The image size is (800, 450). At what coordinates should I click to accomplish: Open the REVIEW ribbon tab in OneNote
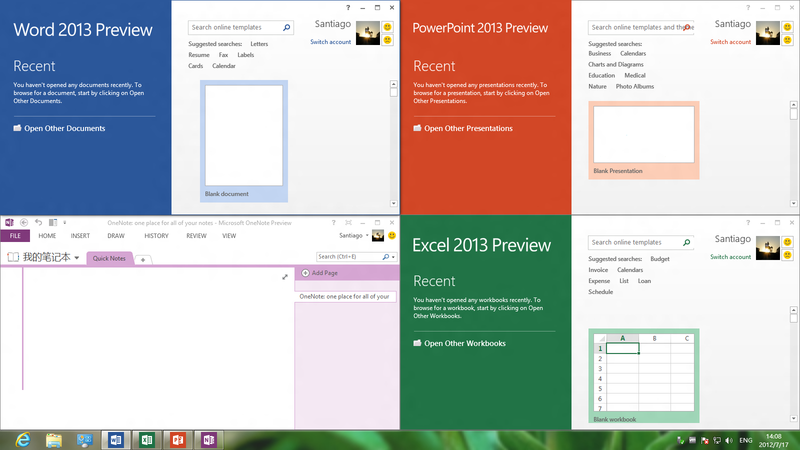(196, 236)
